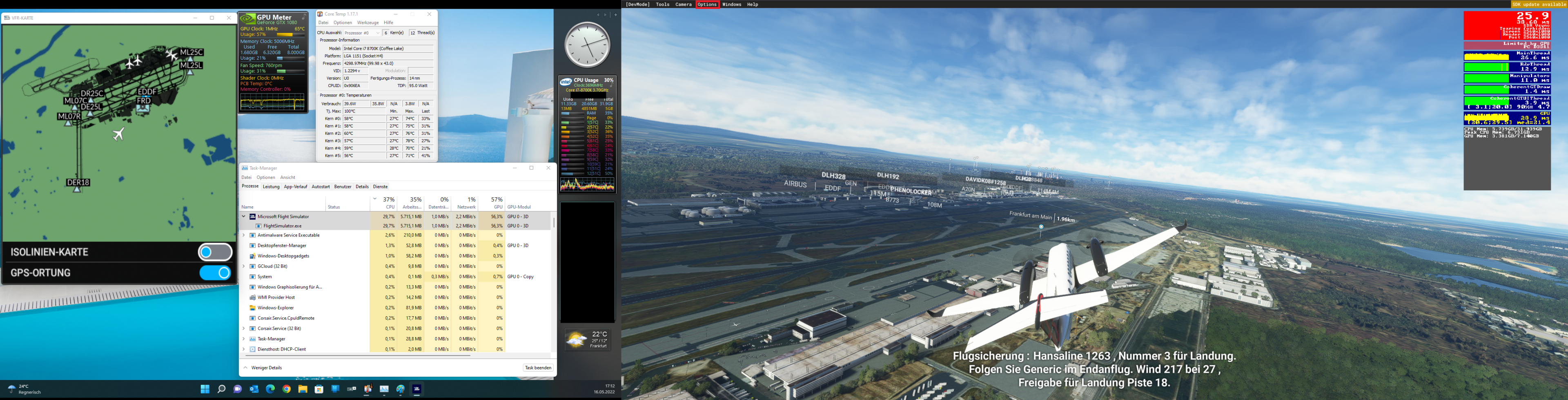The image size is (1568, 400).
Task: Open the Windows menu in DevMode bar
Action: pyautogui.click(x=732, y=4)
